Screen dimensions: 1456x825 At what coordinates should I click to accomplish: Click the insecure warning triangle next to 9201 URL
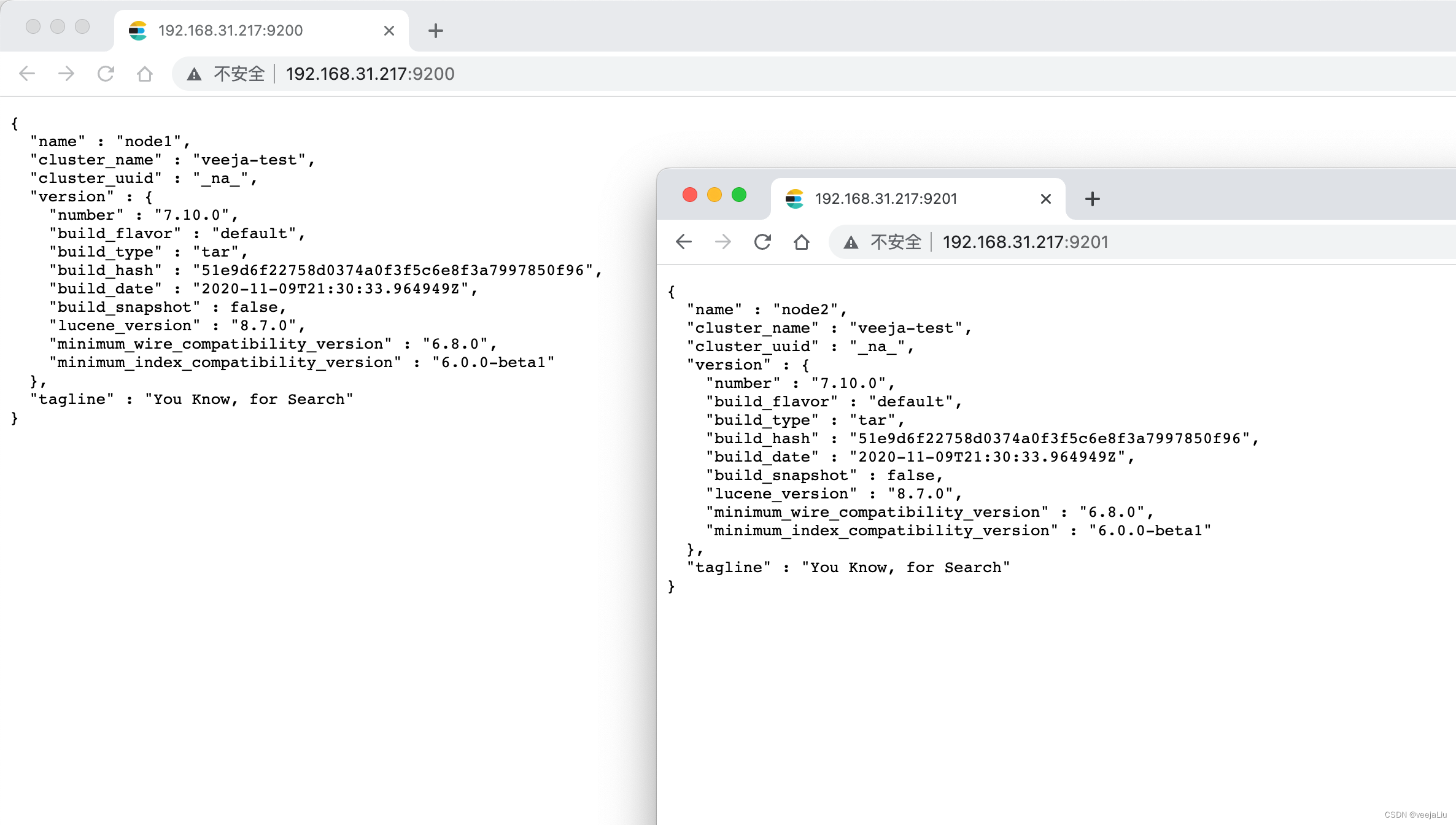coord(851,242)
